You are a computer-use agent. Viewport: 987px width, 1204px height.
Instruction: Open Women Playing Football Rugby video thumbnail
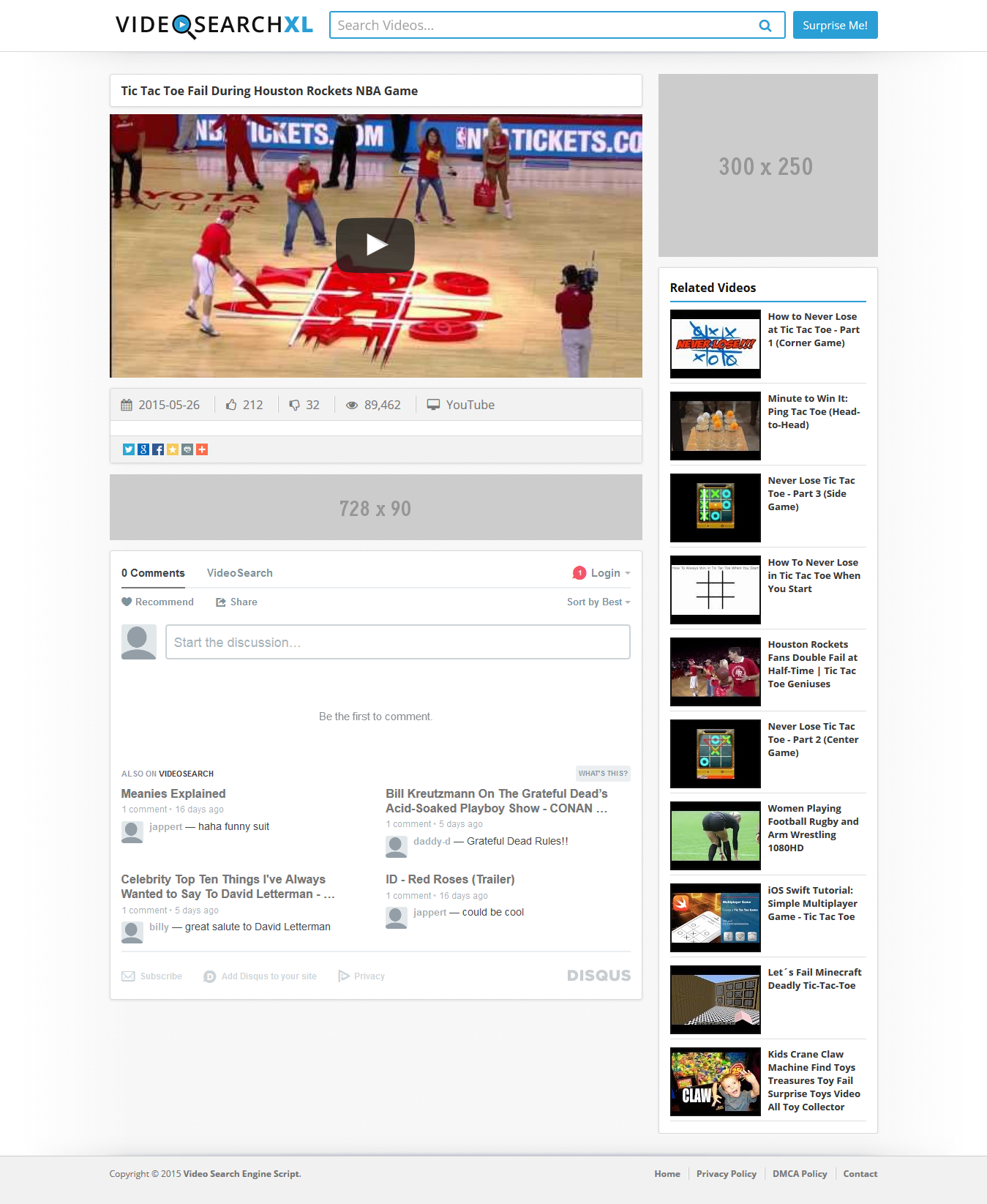click(716, 836)
